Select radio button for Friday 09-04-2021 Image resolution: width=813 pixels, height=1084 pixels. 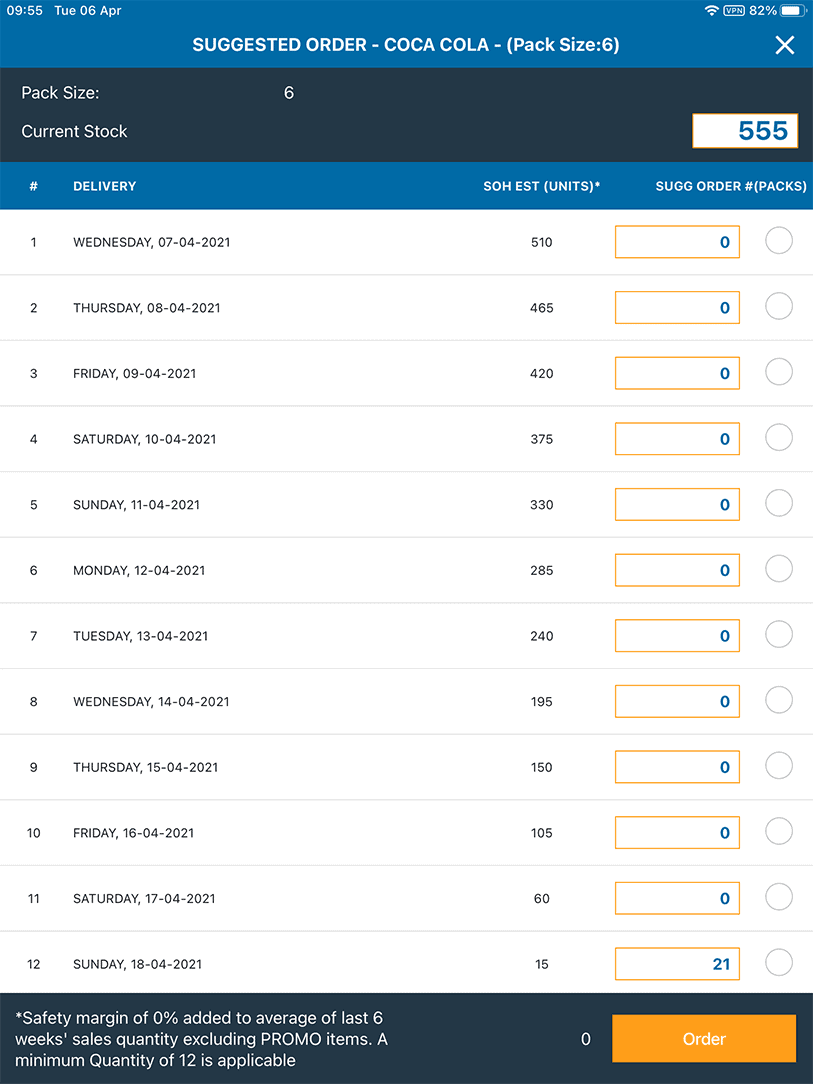(778, 372)
